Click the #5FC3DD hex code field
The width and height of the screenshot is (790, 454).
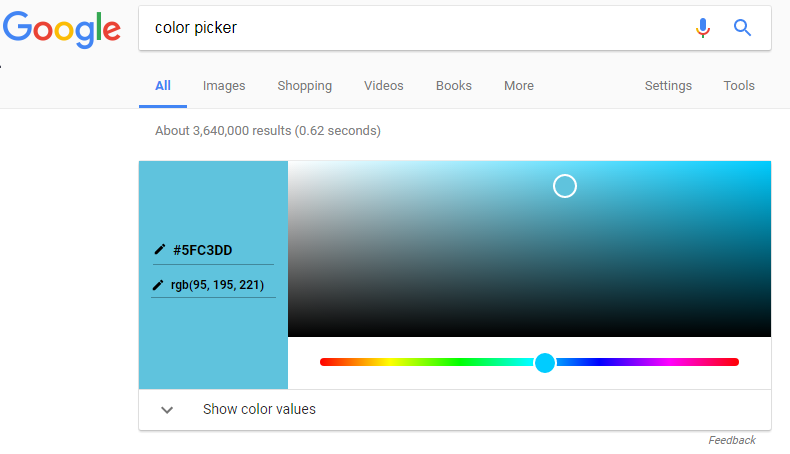[203, 250]
